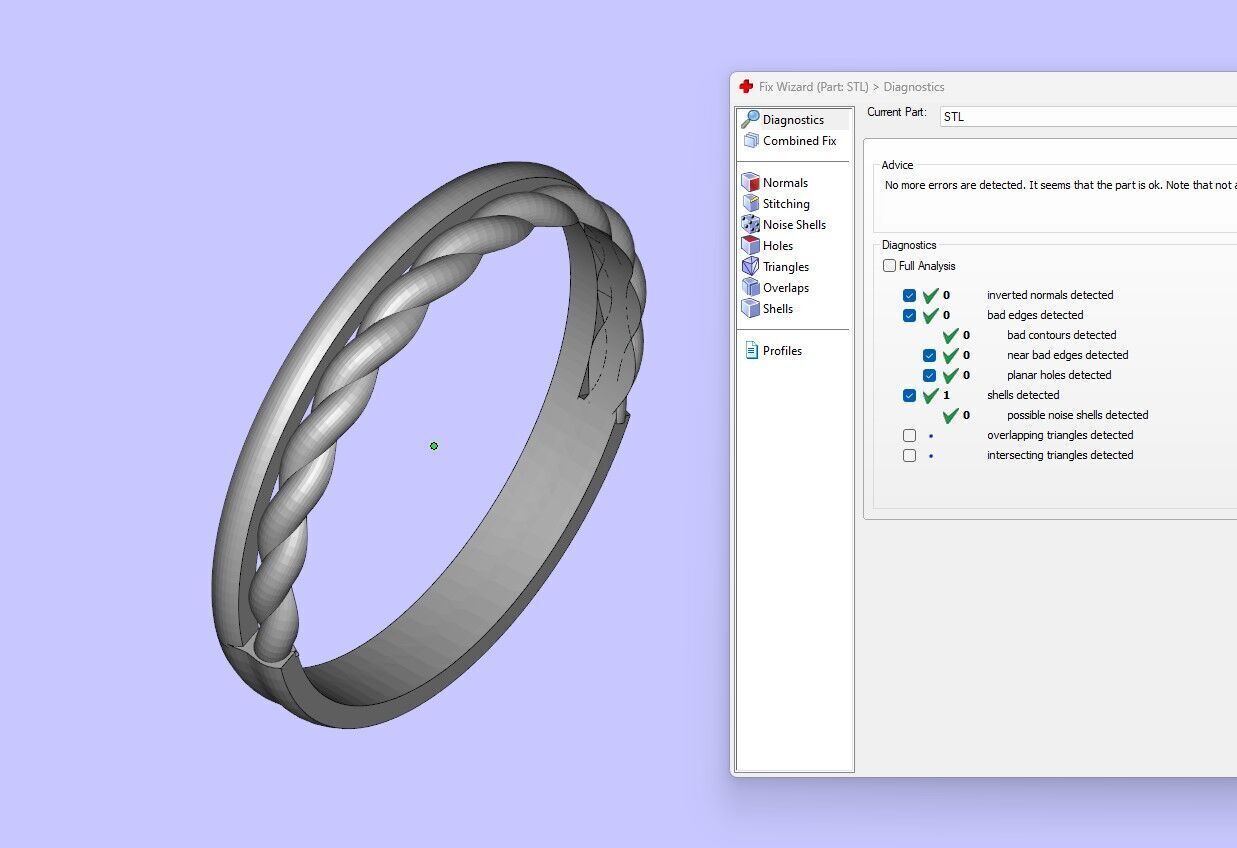The width and height of the screenshot is (1237, 848).
Task: Click green checkmark beside inverted normals
Action: [930, 295]
